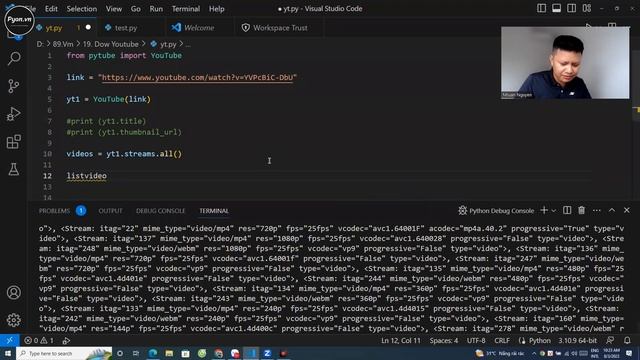Screen dimensions: 640x360
Task: Open the Manage gear in activity bar
Action: click(x=14, y=320)
